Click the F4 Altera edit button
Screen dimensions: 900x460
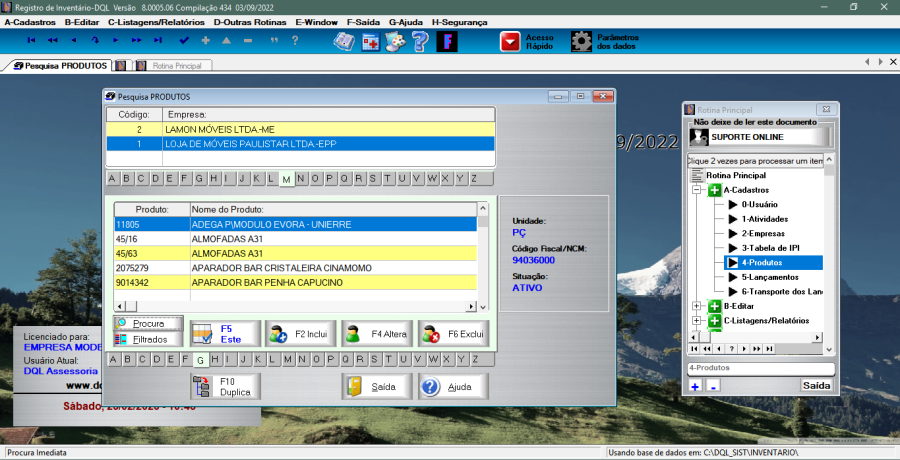pyautogui.click(x=376, y=334)
